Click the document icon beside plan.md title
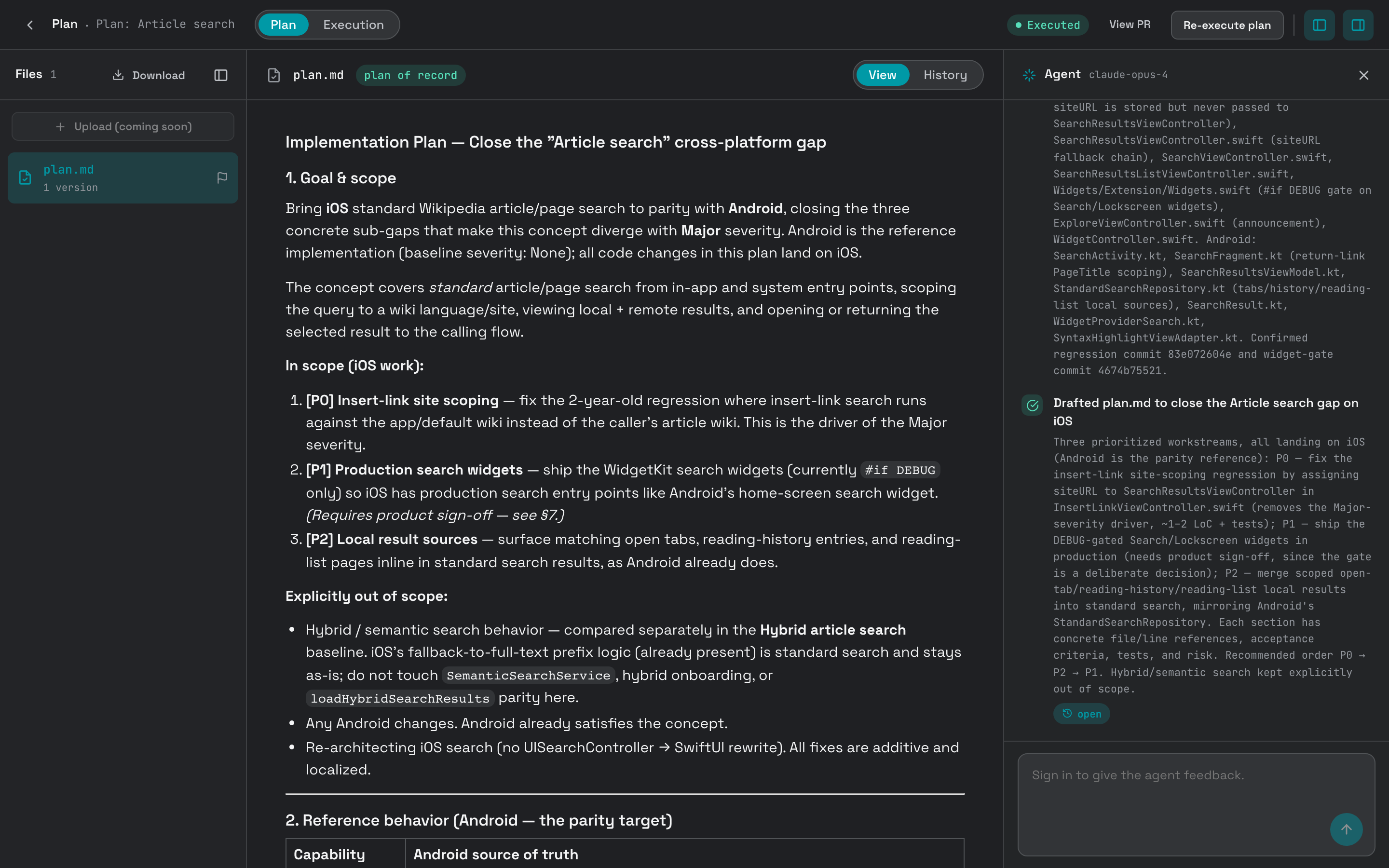 tap(274, 75)
